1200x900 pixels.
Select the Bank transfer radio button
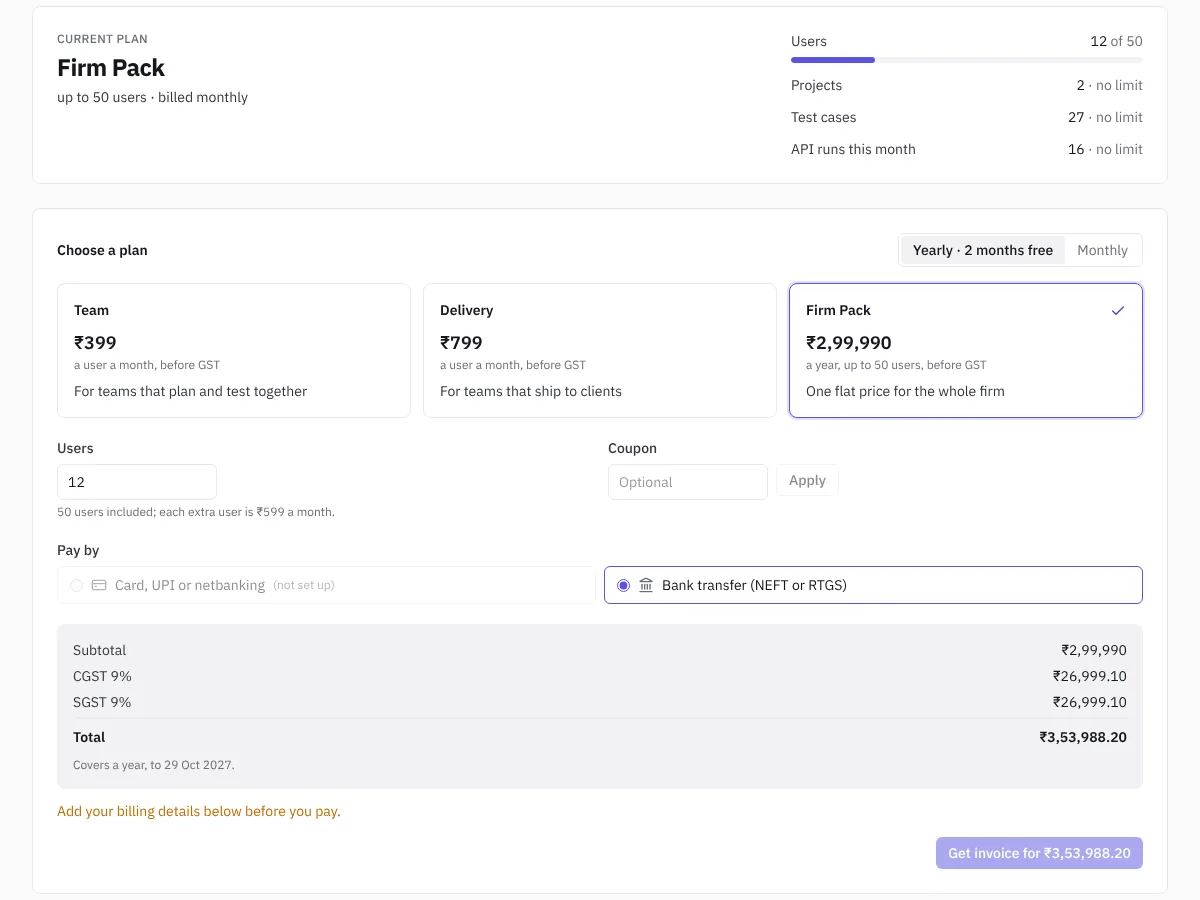pyautogui.click(x=624, y=585)
